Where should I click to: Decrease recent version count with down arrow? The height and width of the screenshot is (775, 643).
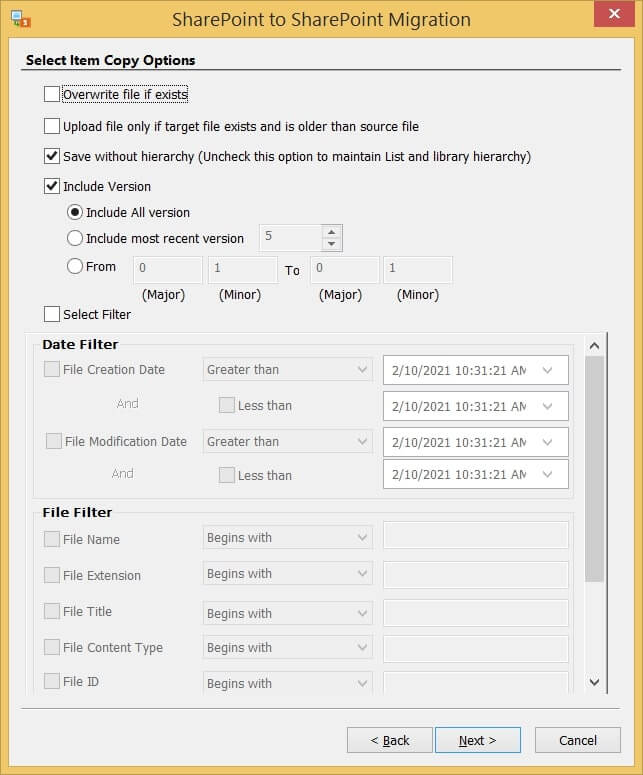[x=332, y=244]
